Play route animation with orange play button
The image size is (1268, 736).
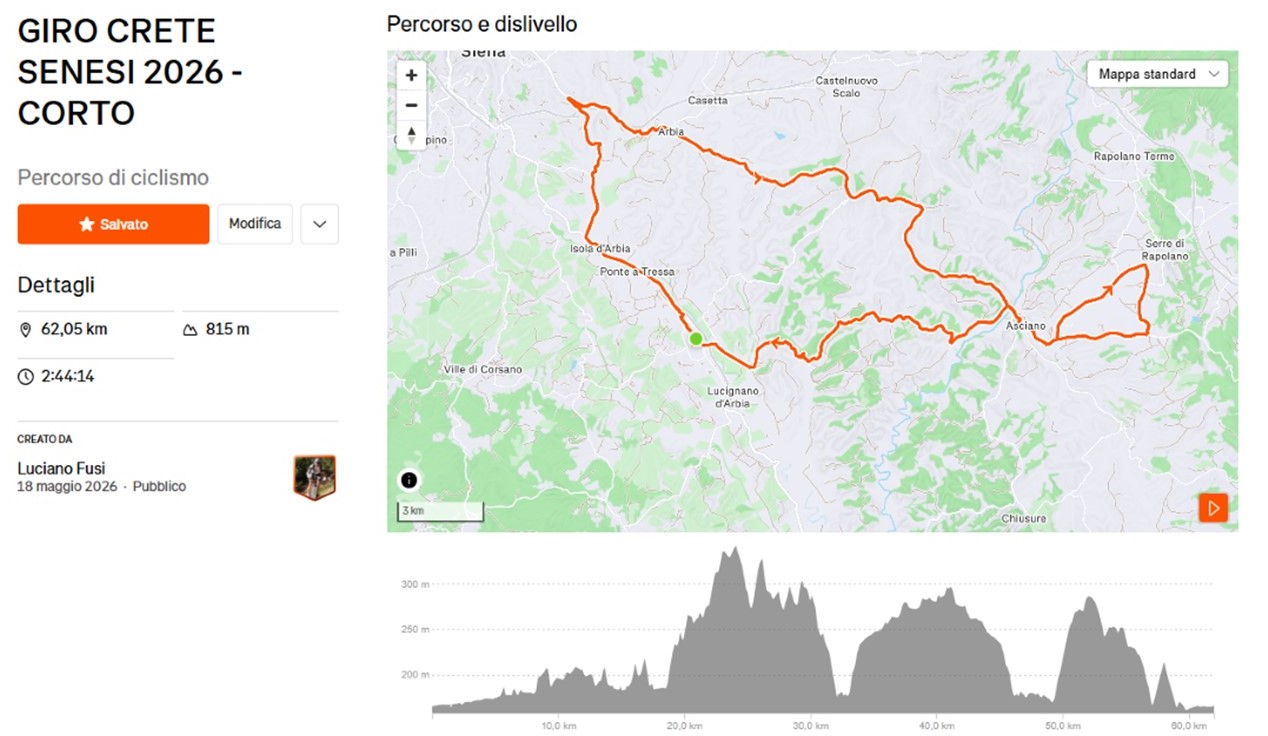pos(1213,507)
